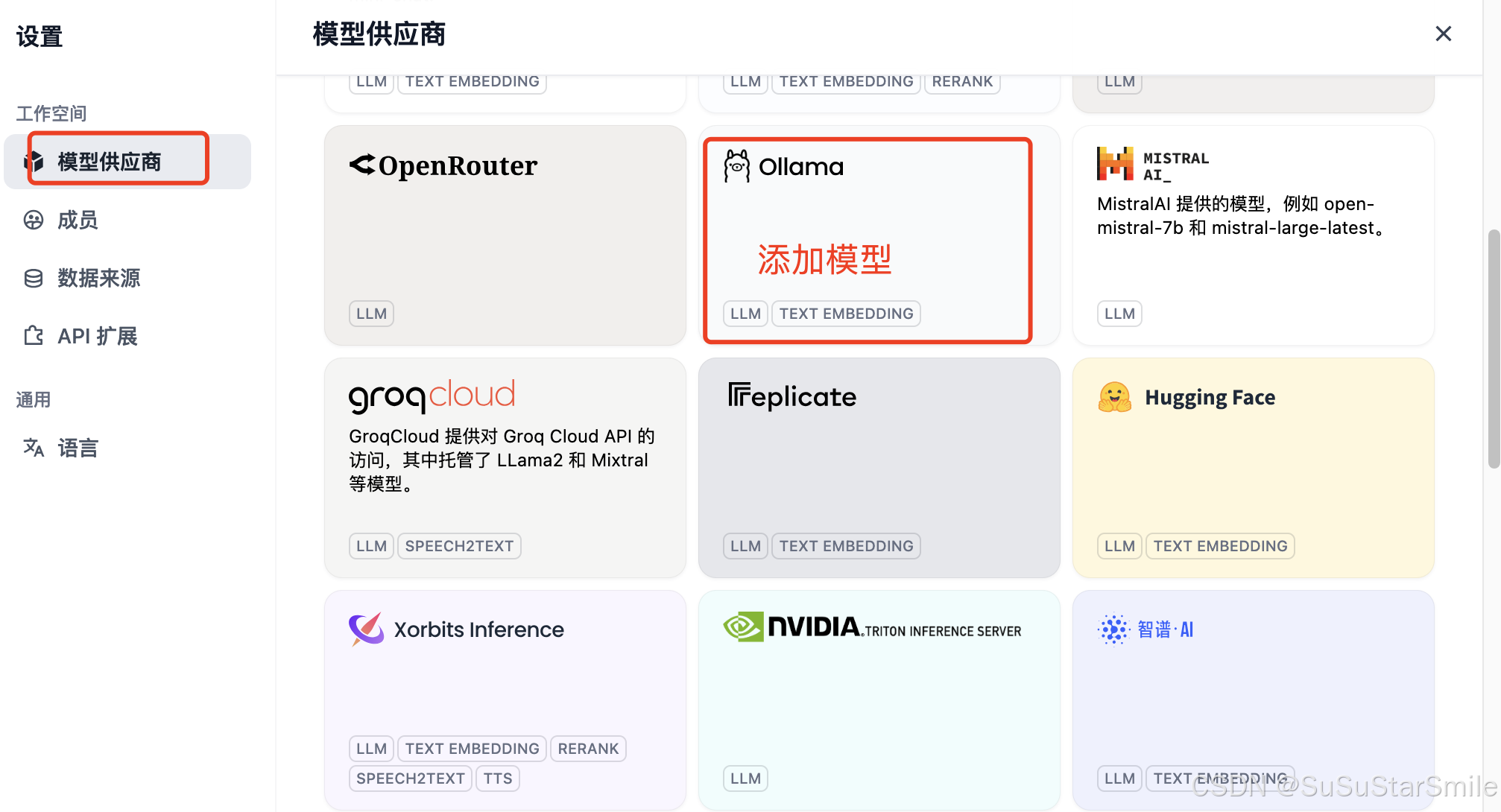
Task: Click the LLM tag on Replicate card
Action: tap(745, 546)
